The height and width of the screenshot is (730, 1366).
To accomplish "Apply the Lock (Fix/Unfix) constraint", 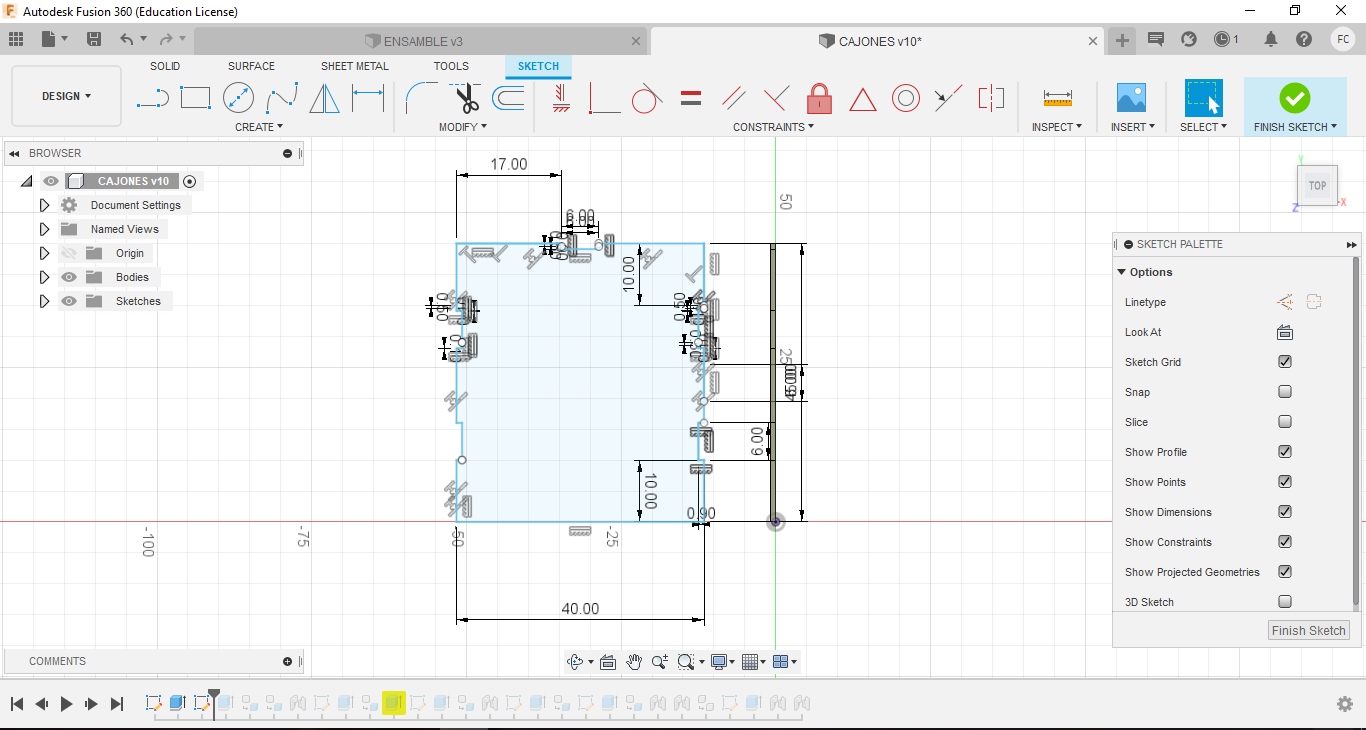I will coord(819,98).
